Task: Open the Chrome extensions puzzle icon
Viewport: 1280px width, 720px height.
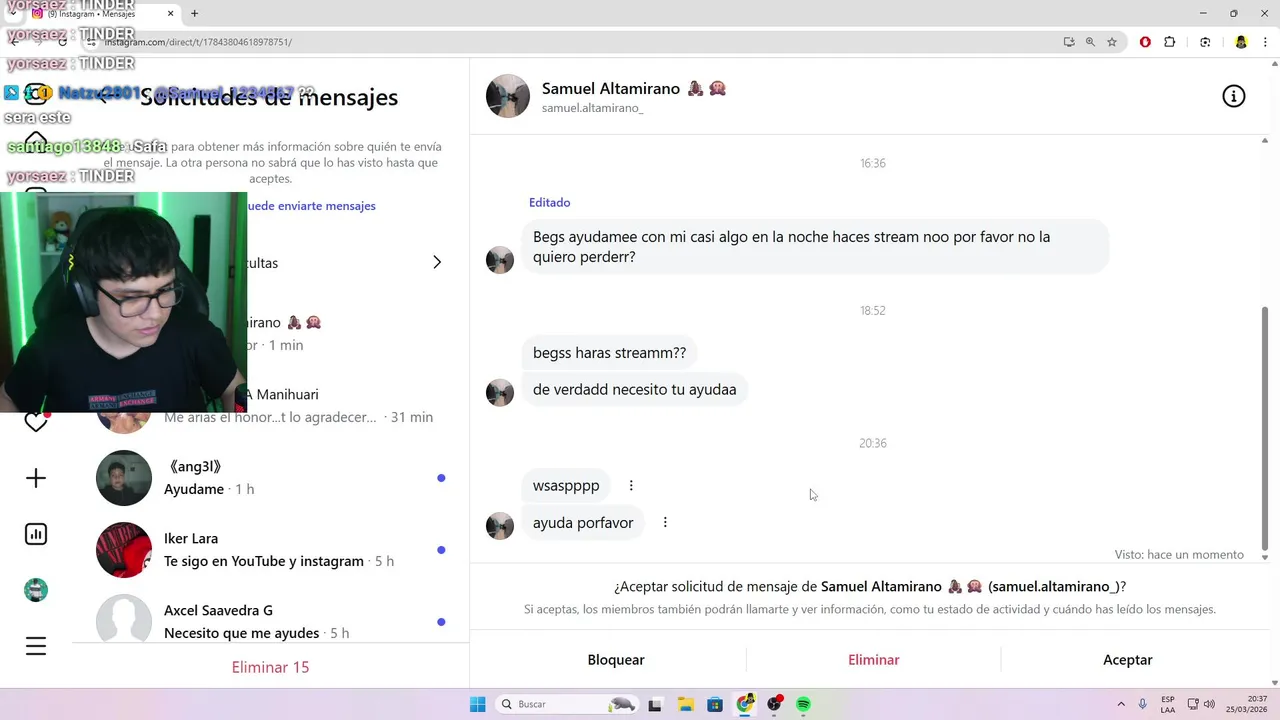Action: [x=1170, y=42]
